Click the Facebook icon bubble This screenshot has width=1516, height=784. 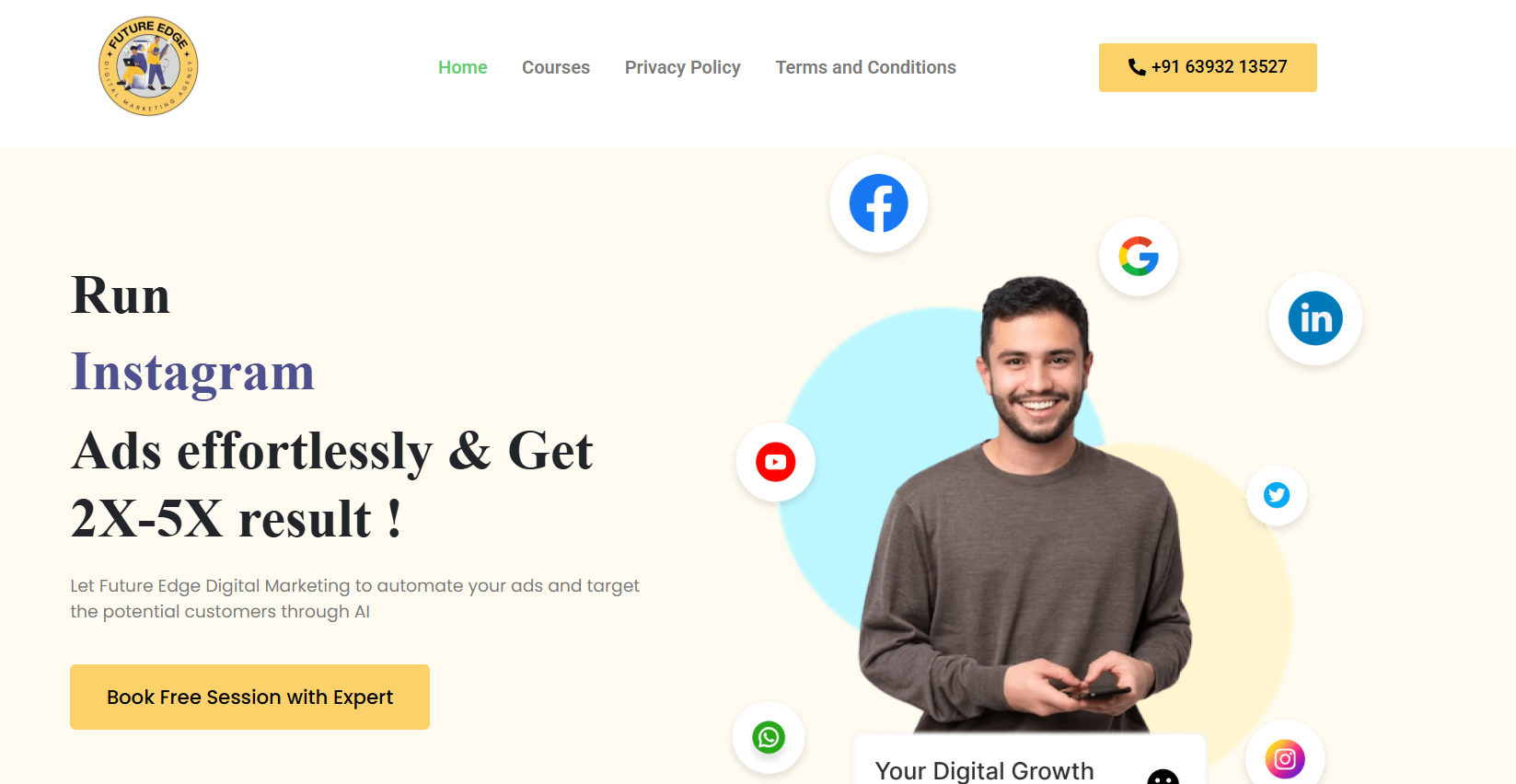click(878, 203)
